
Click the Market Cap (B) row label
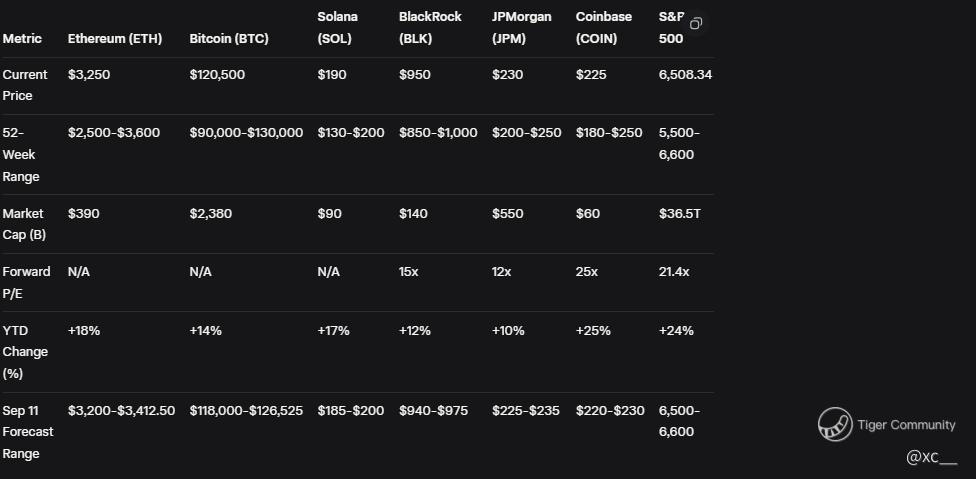pos(25,224)
